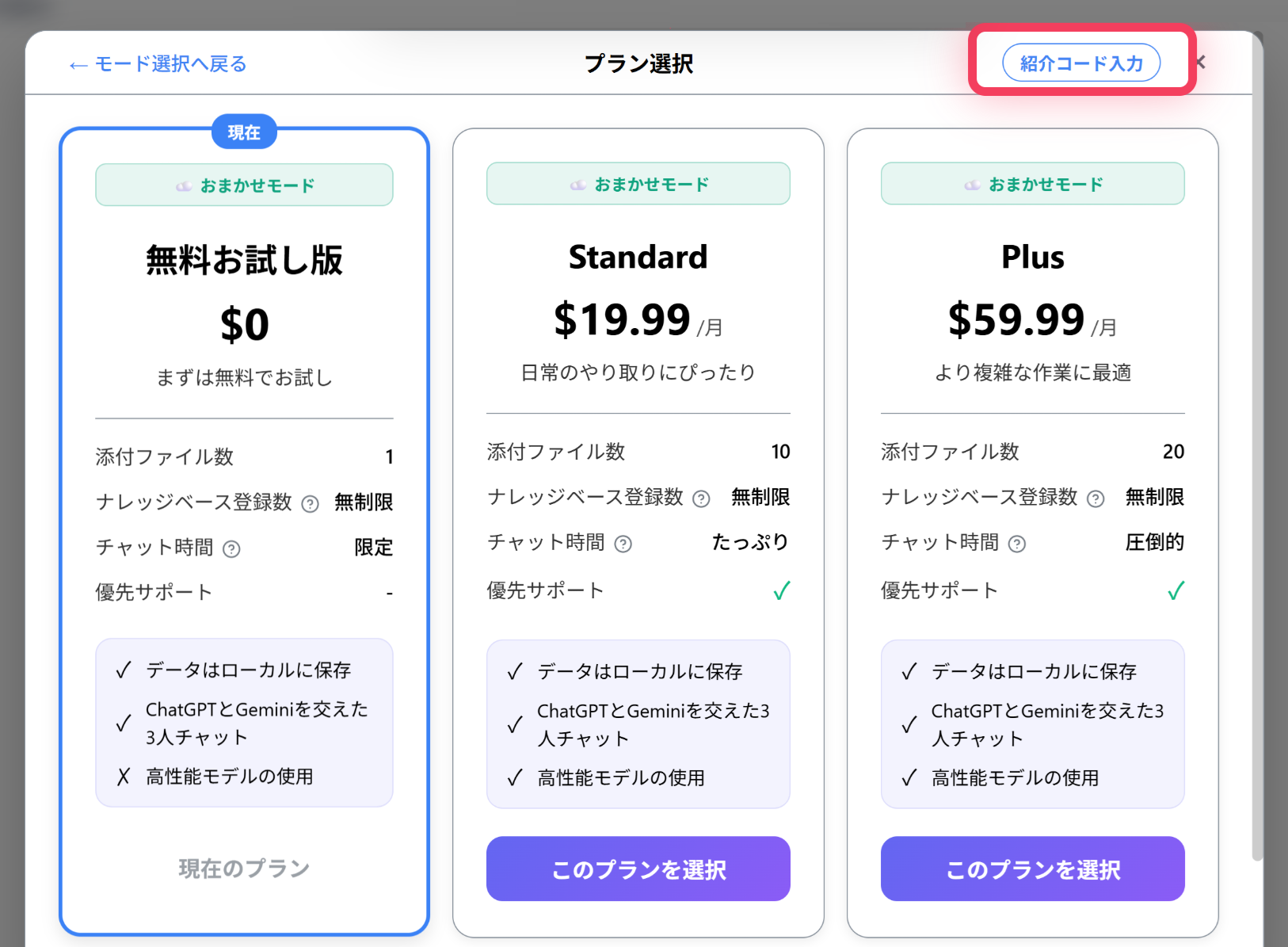Open the 紹介コード入力 referral code button
Image resolution: width=1288 pixels, height=947 pixels.
tap(1081, 63)
